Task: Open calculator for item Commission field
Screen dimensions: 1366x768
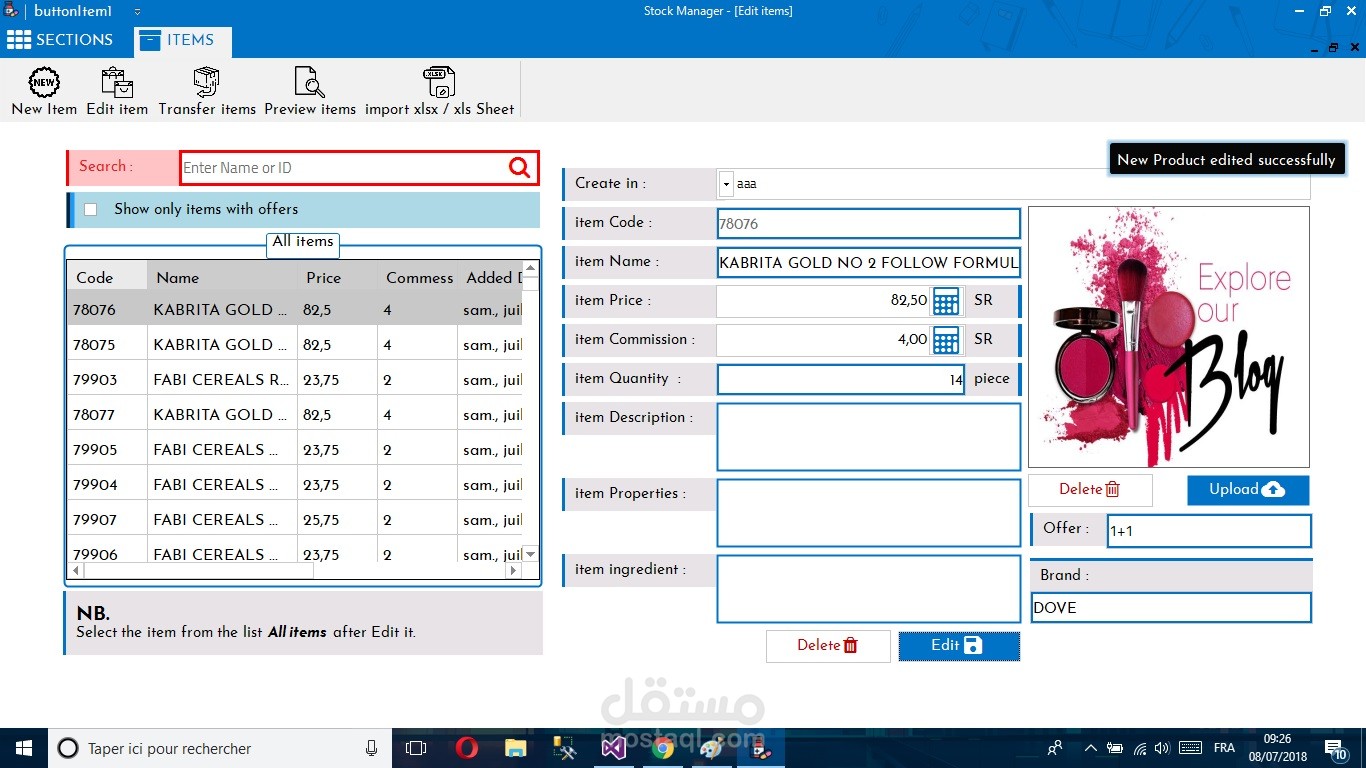Action: click(x=946, y=340)
